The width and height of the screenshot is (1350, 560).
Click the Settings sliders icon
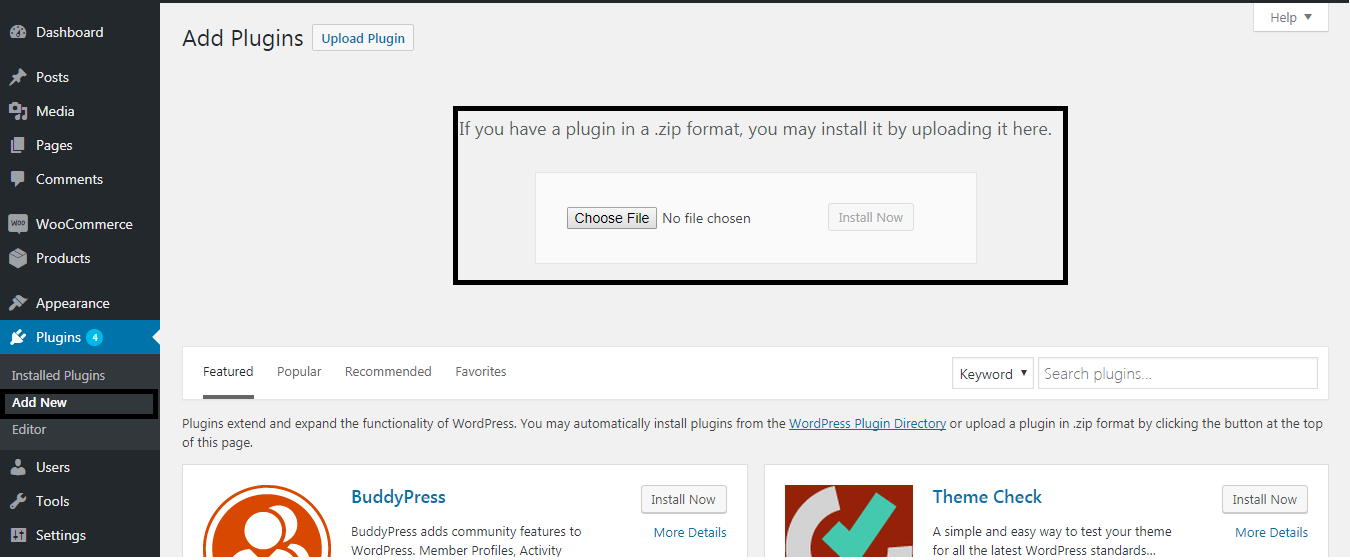18,535
